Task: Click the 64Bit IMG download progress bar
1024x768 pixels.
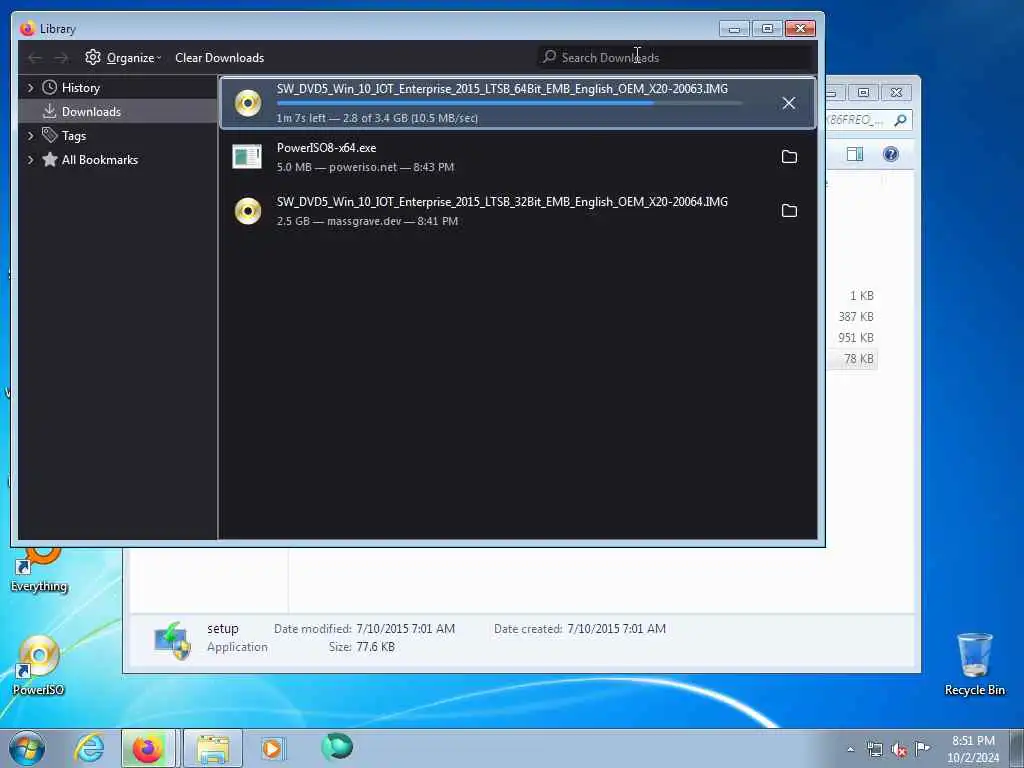Action: pos(509,103)
